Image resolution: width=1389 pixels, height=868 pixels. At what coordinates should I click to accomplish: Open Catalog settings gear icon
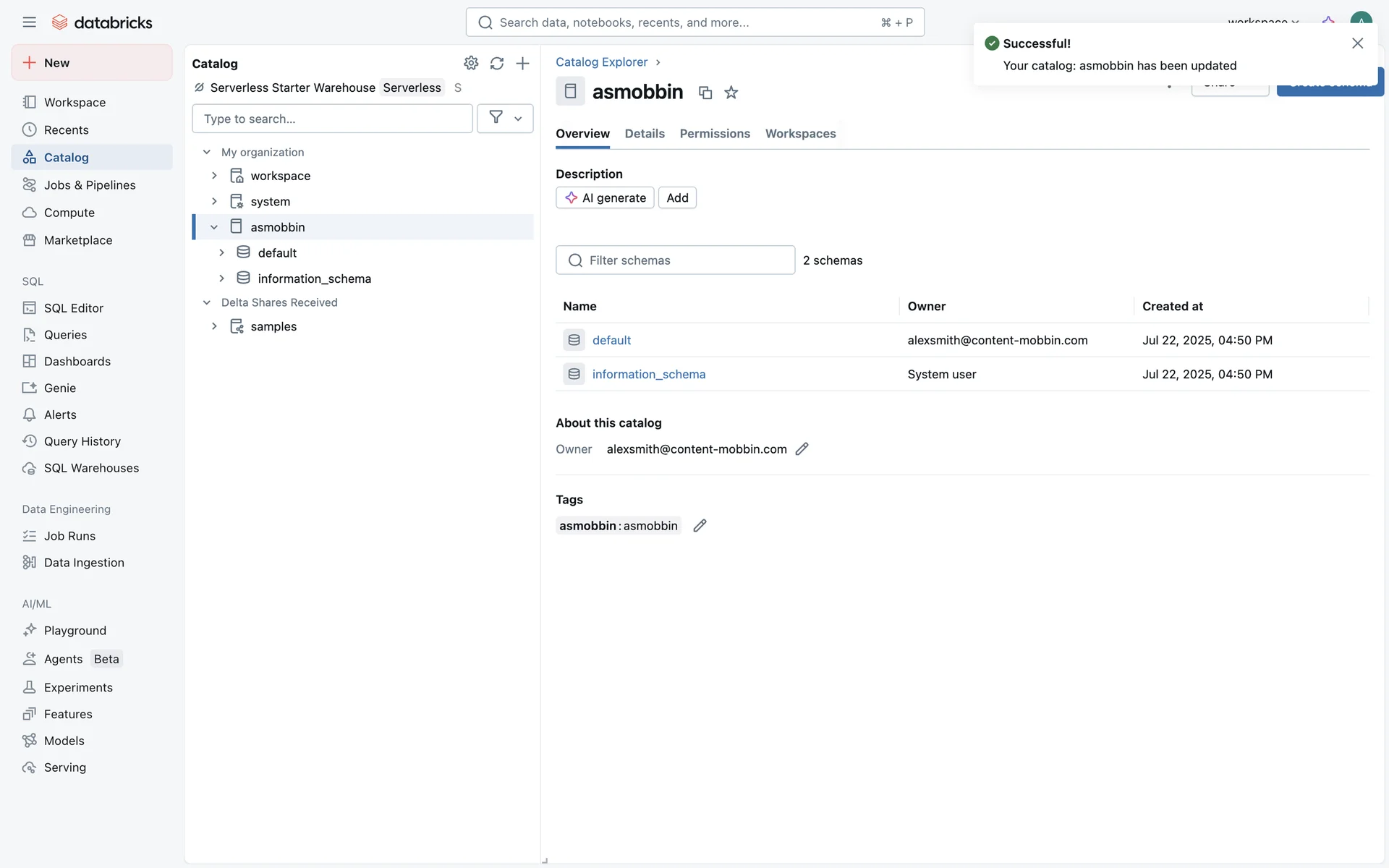(x=471, y=63)
